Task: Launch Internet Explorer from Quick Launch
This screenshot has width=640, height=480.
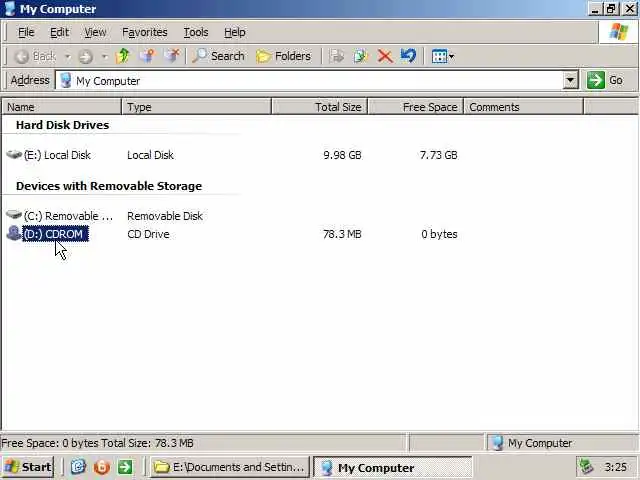Action: pos(78,467)
